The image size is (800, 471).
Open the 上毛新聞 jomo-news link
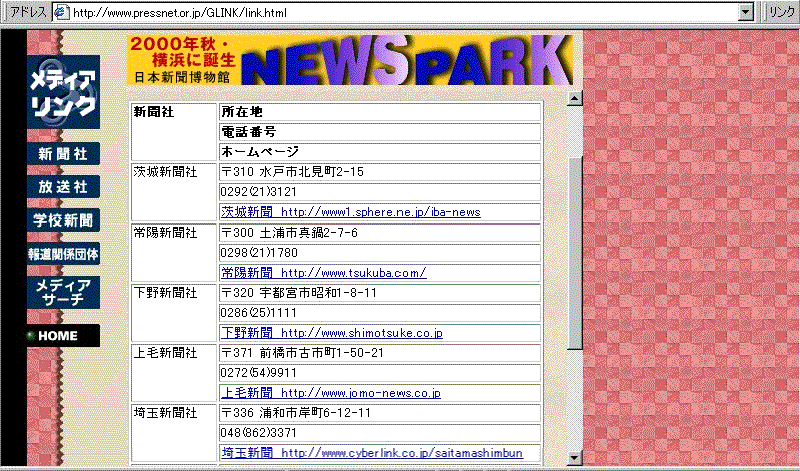point(331,392)
